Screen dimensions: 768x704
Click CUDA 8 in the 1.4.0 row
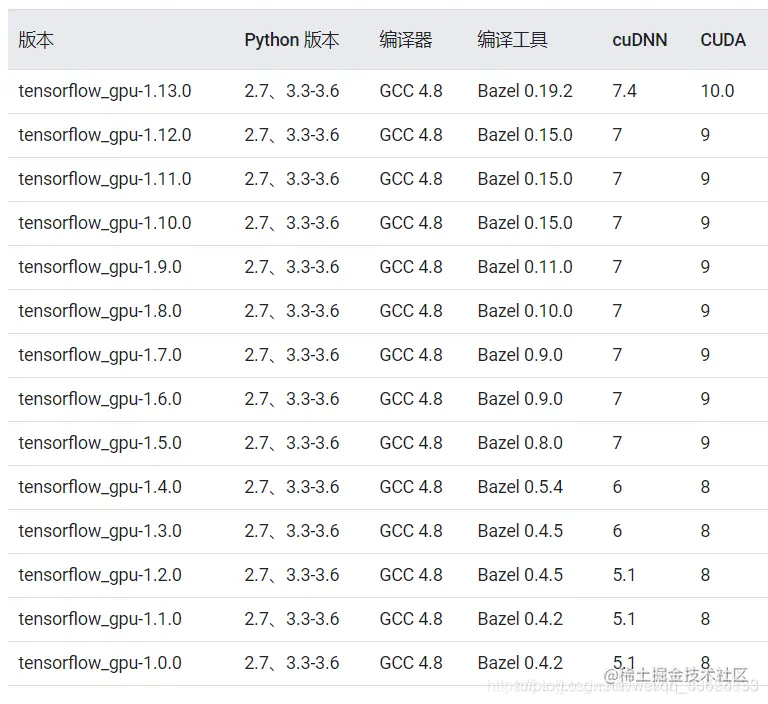pyautogui.click(x=705, y=487)
